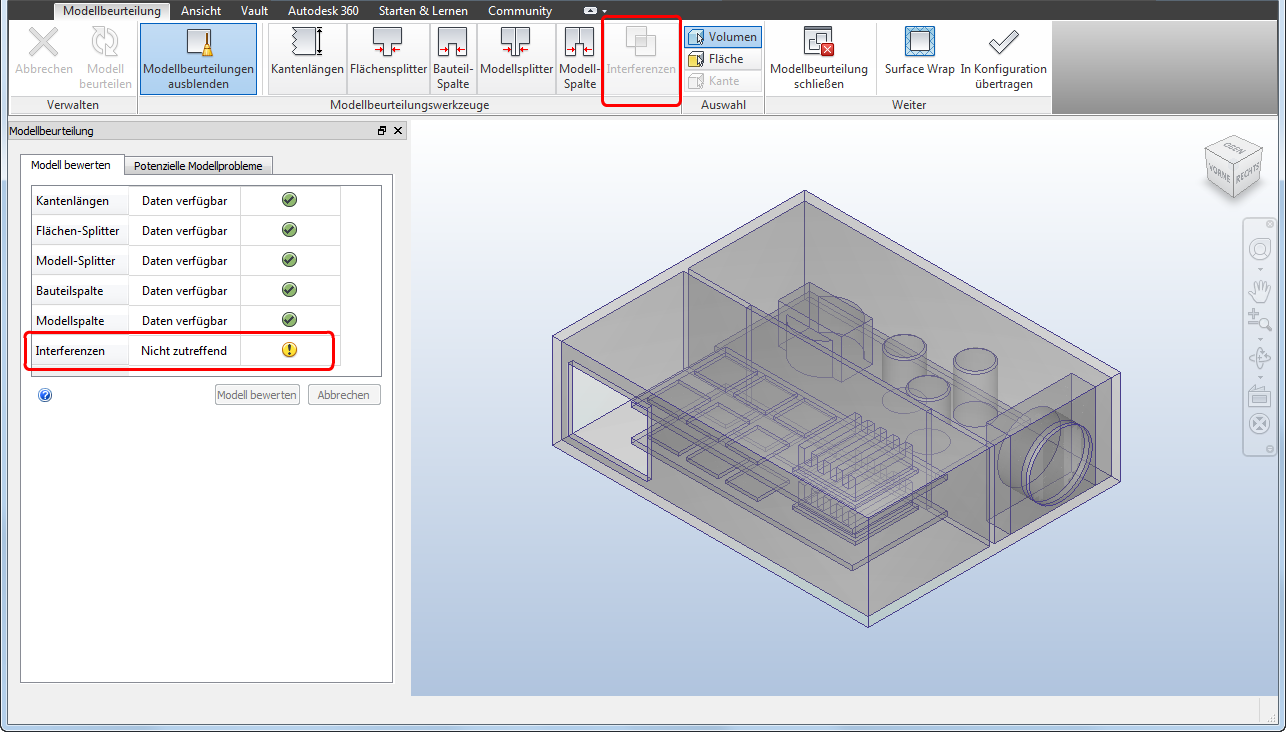Click the green check icon for Flächen-Splitter
Viewport: 1286px width, 732px height.
click(x=289, y=230)
